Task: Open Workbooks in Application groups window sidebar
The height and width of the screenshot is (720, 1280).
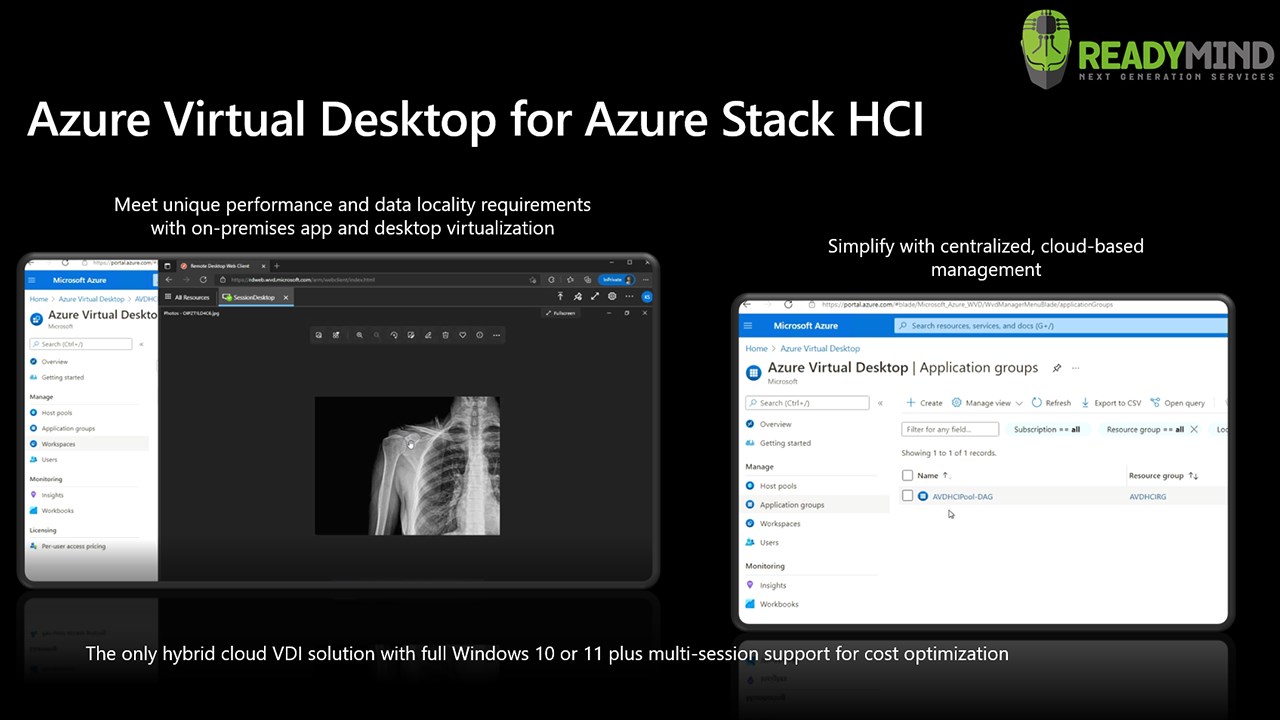Action: [x=772, y=605]
